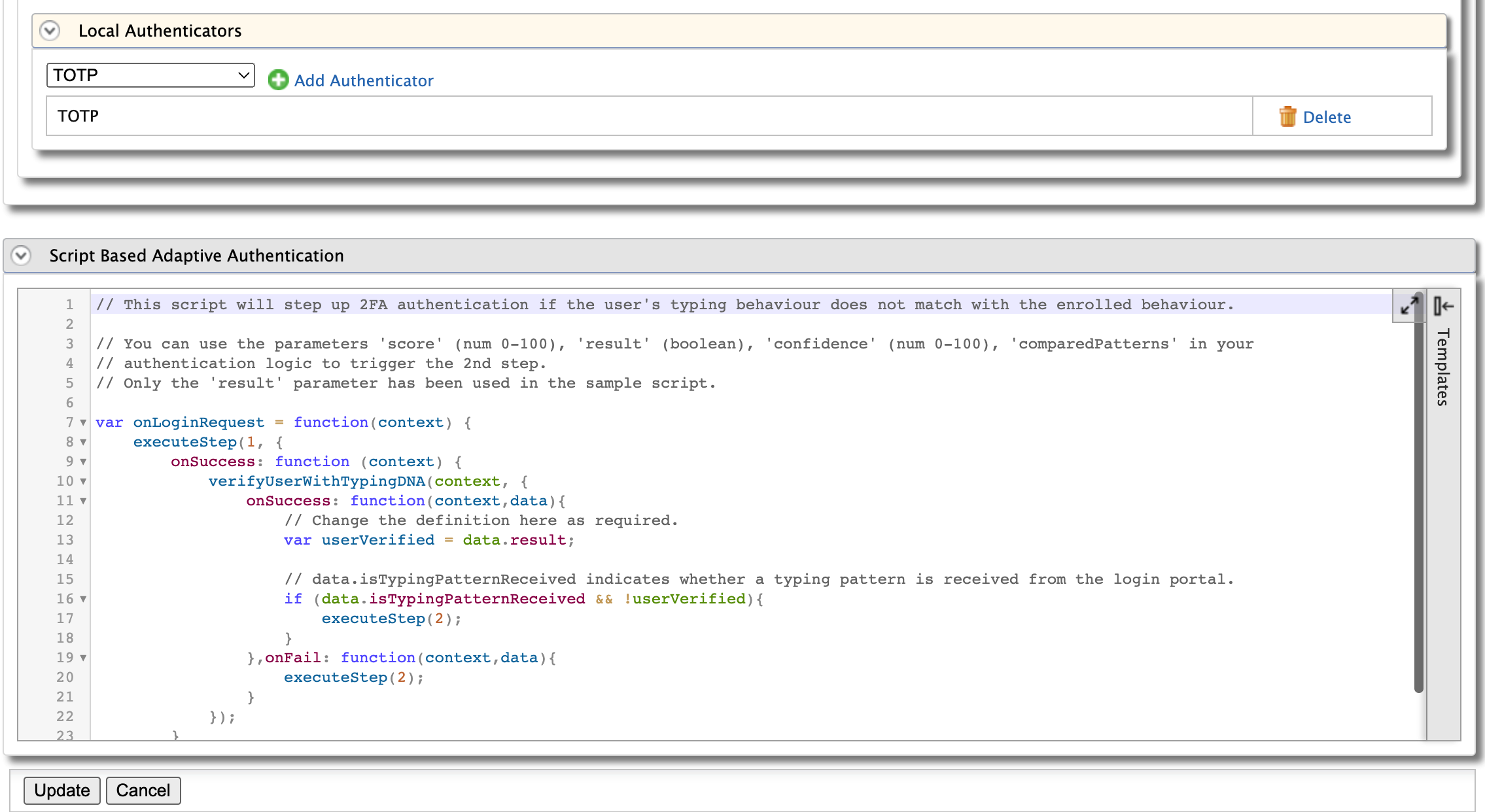Click the vertical Templates label
1485x812 pixels.
1443,367
